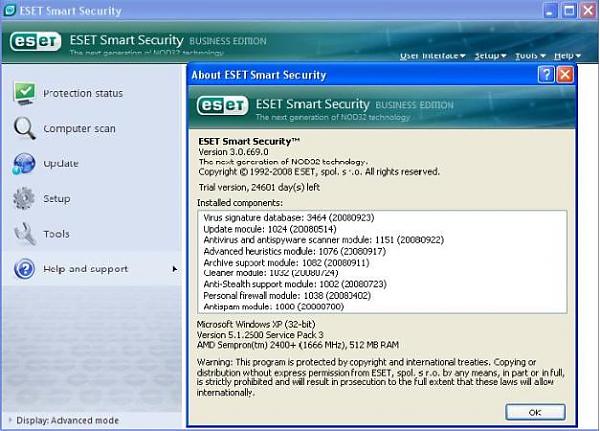Close the ESET Smart Security main window
600x431 pixels.
[588, 10]
